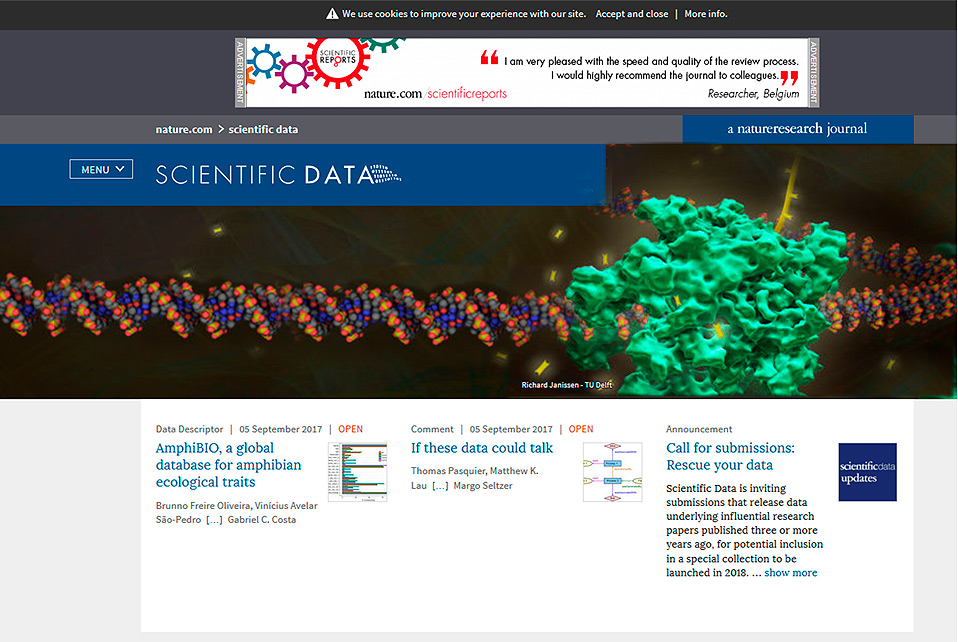
Task: Expand the Thomas Pasquier author list ellipsis
Action: tap(440, 486)
